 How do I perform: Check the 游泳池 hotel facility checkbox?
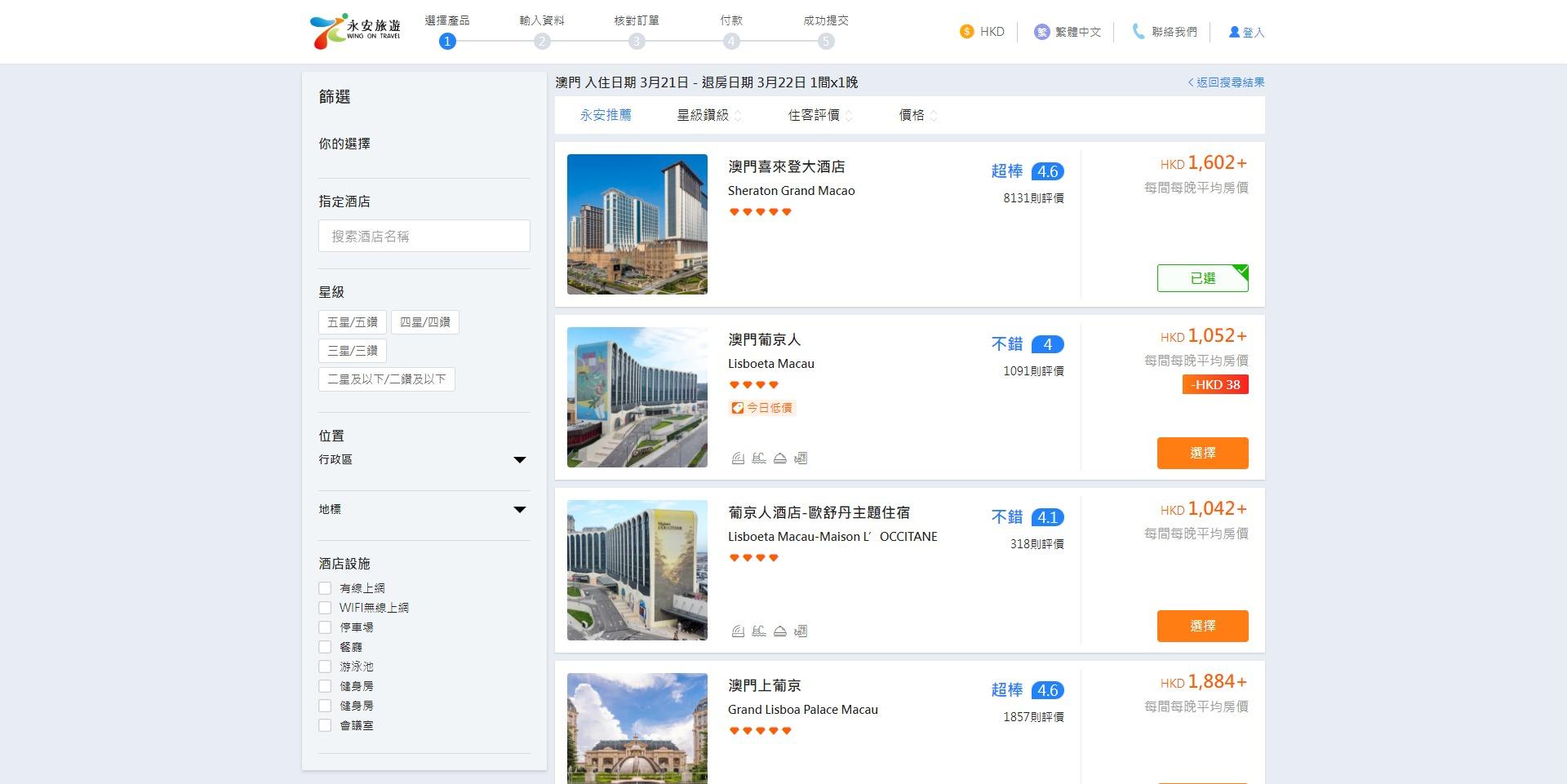[326, 667]
